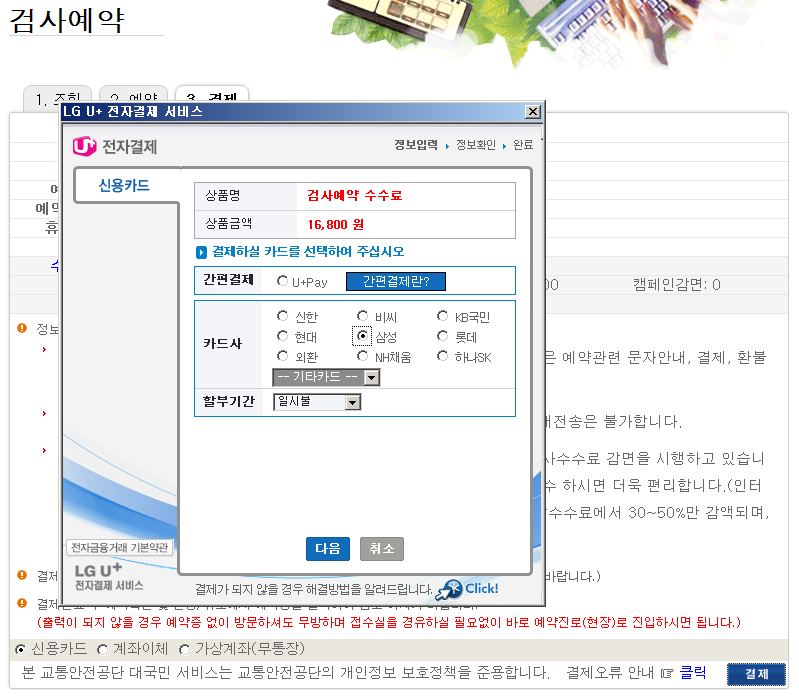Close the LG U+ 전자결제 dialog

point(532,112)
